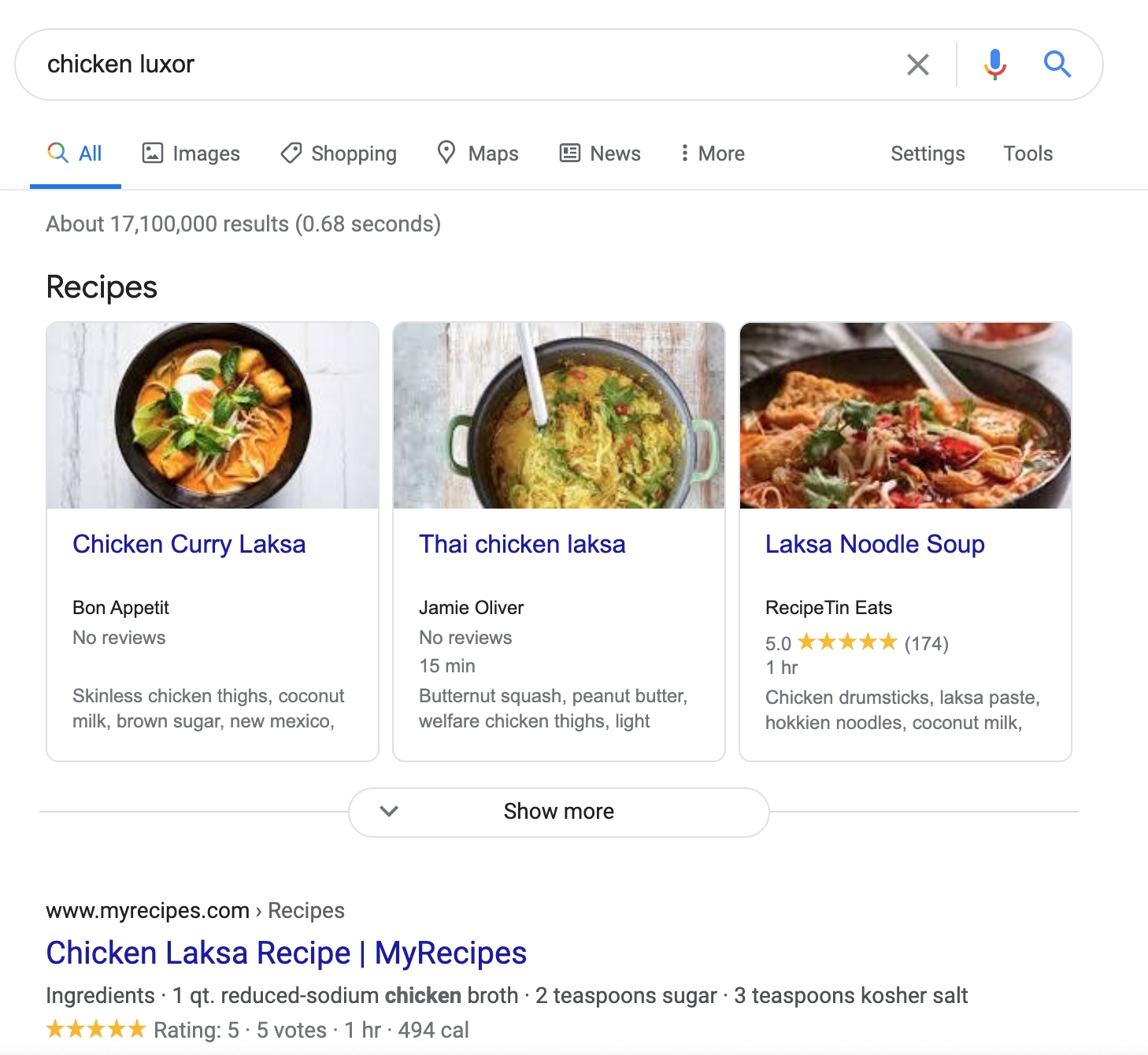Click the three-dot More icon

point(684,153)
